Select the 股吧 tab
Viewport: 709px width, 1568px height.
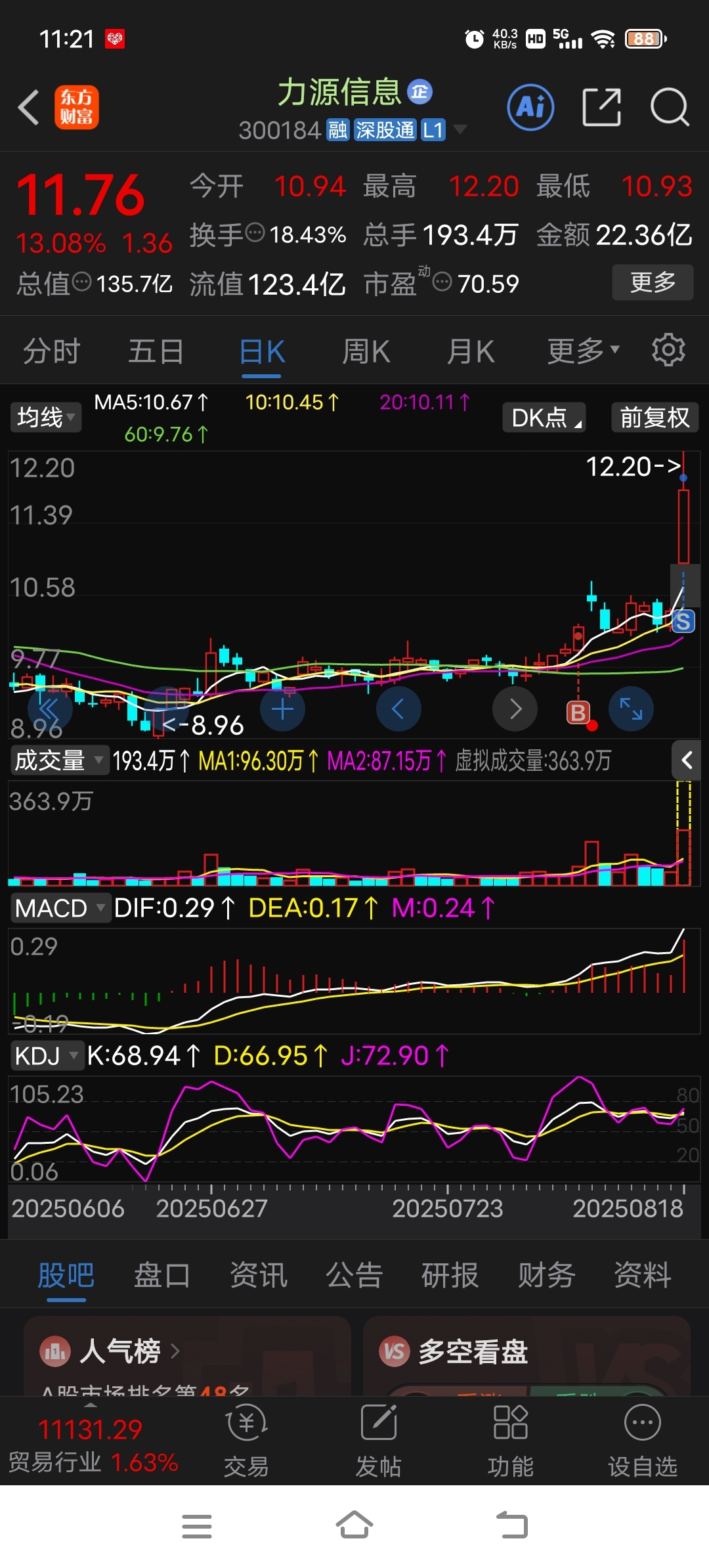tap(66, 1275)
